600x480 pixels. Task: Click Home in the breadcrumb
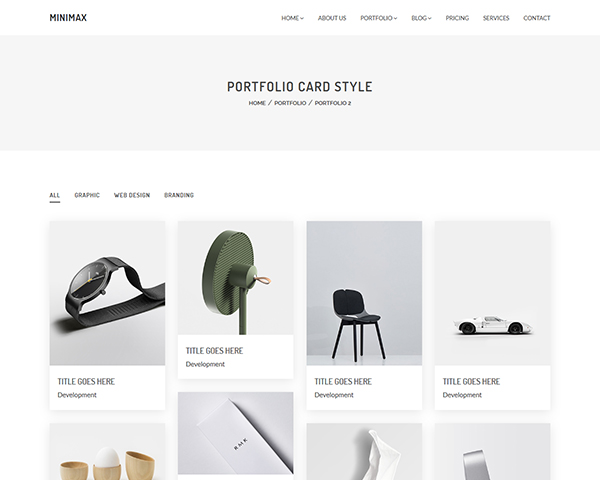(257, 103)
